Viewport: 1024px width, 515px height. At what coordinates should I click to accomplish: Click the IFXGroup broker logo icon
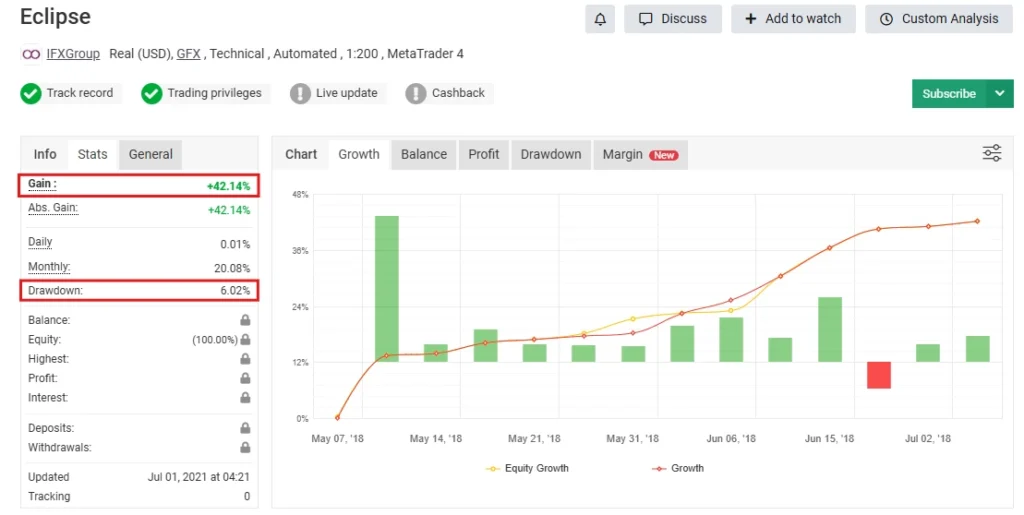(31, 54)
